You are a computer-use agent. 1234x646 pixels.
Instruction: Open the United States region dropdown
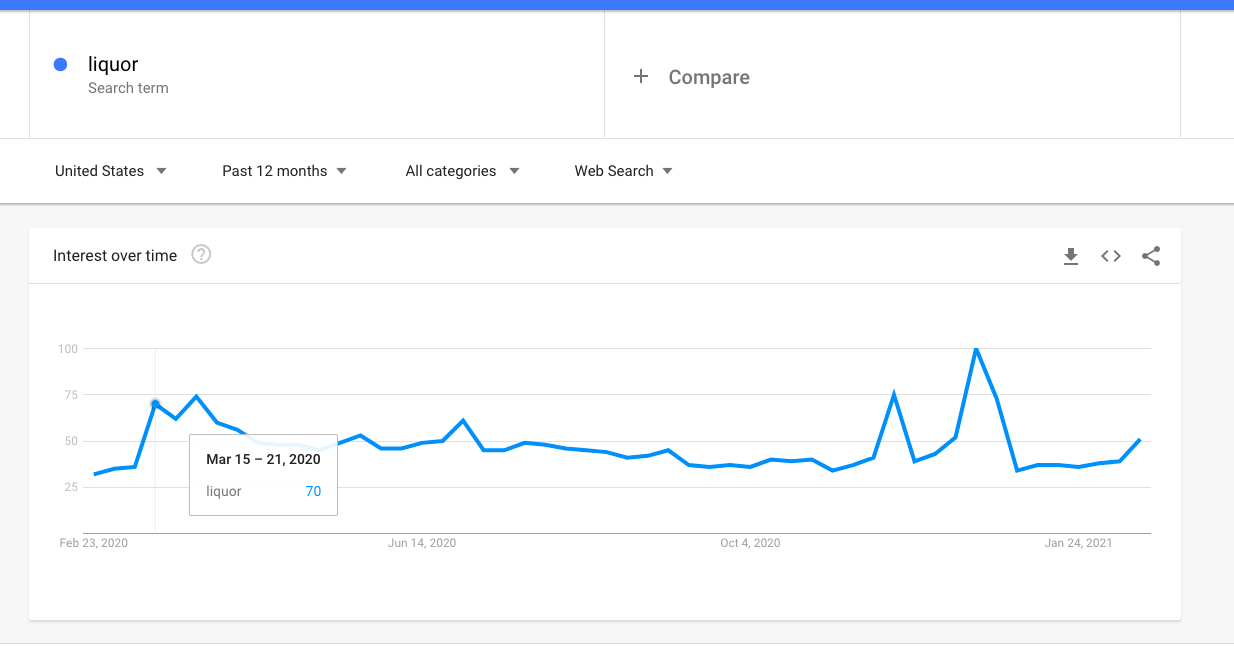pyautogui.click(x=110, y=171)
